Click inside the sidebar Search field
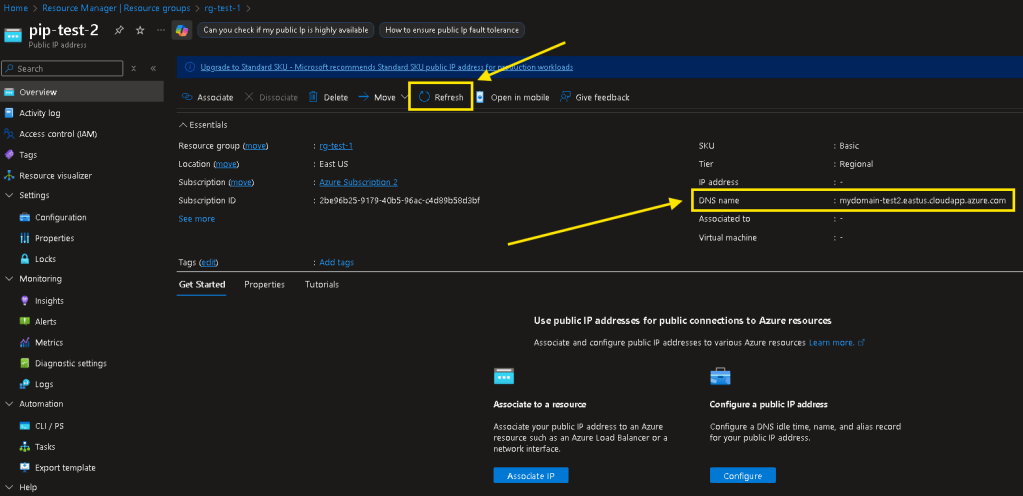 coord(65,69)
